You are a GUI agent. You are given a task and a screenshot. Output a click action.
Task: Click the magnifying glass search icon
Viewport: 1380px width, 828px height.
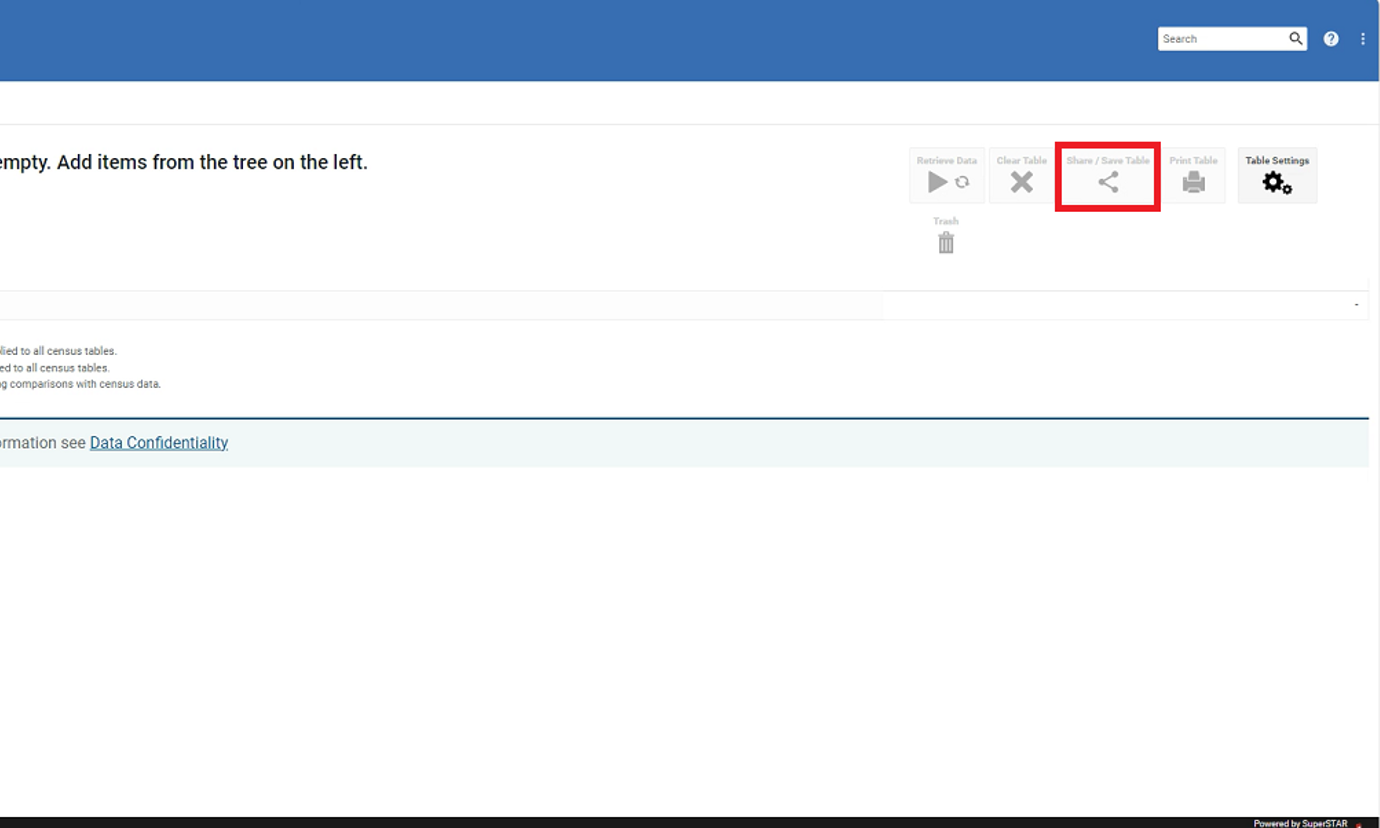coord(1296,39)
